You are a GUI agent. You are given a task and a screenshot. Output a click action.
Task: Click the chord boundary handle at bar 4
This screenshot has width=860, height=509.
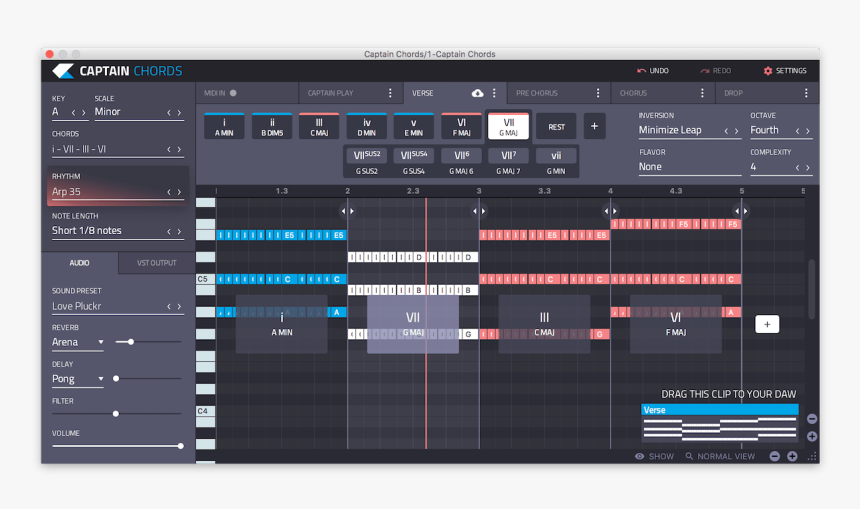(x=610, y=211)
